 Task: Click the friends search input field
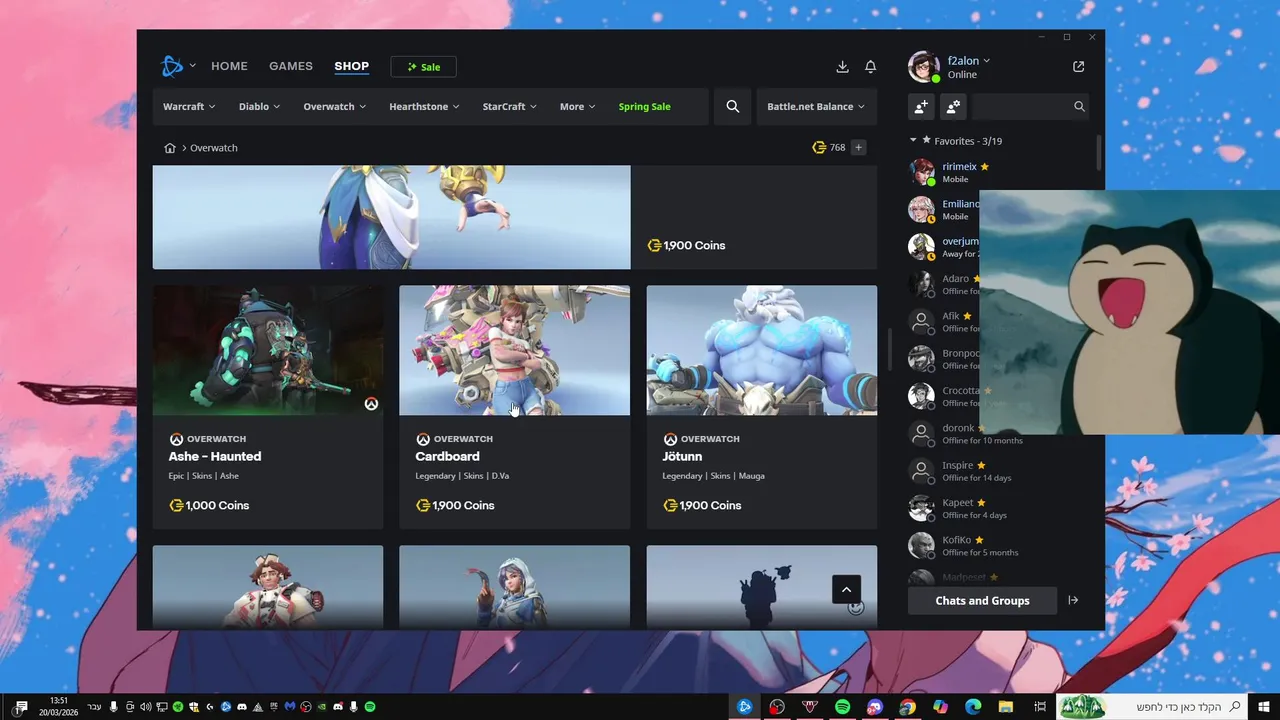[x=1020, y=107]
